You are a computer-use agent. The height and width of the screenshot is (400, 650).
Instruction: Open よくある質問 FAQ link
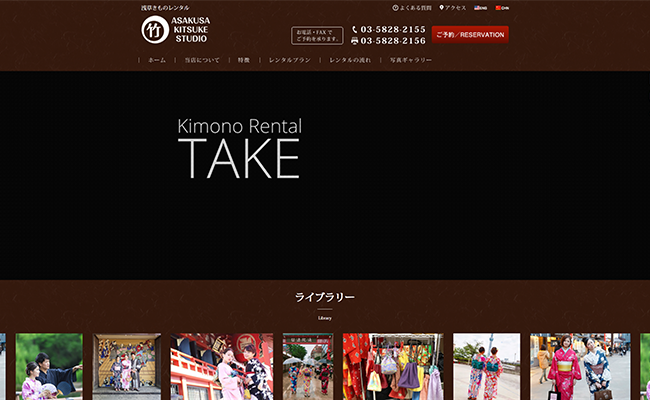(413, 7)
